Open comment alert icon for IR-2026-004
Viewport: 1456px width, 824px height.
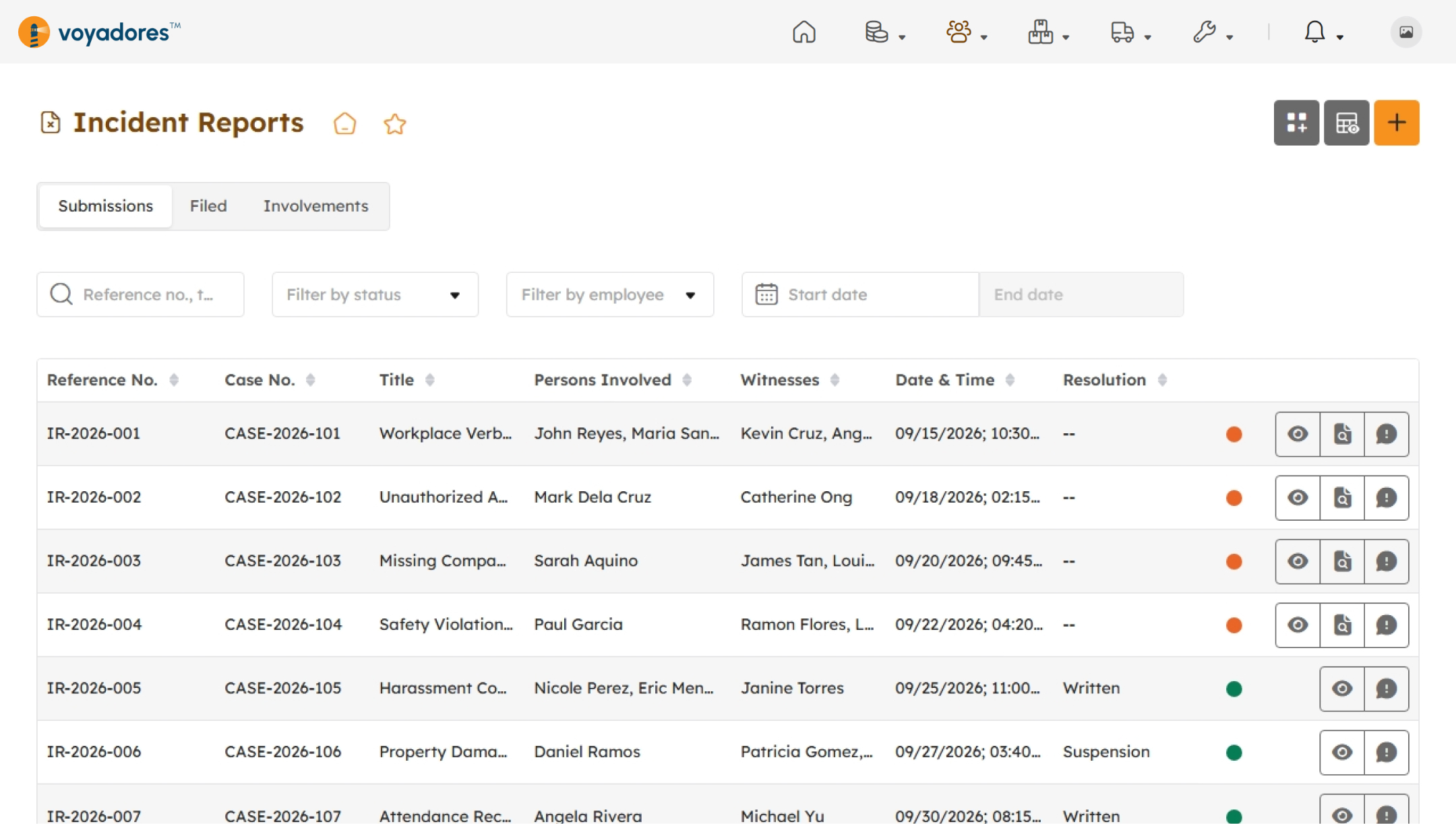click(x=1387, y=625)
